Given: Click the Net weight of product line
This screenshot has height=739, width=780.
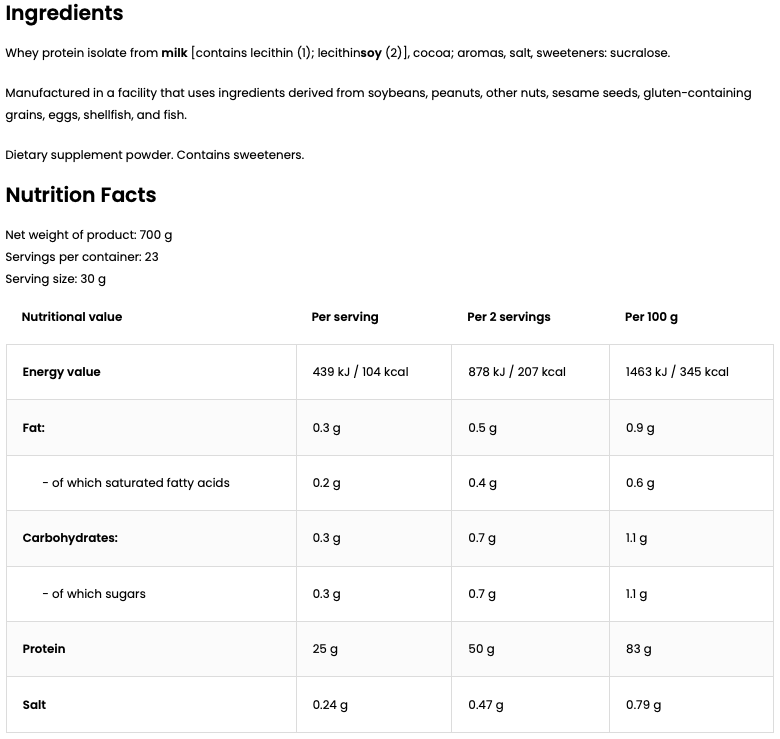Looking at the screenshot, I should (x=89, y=235).
